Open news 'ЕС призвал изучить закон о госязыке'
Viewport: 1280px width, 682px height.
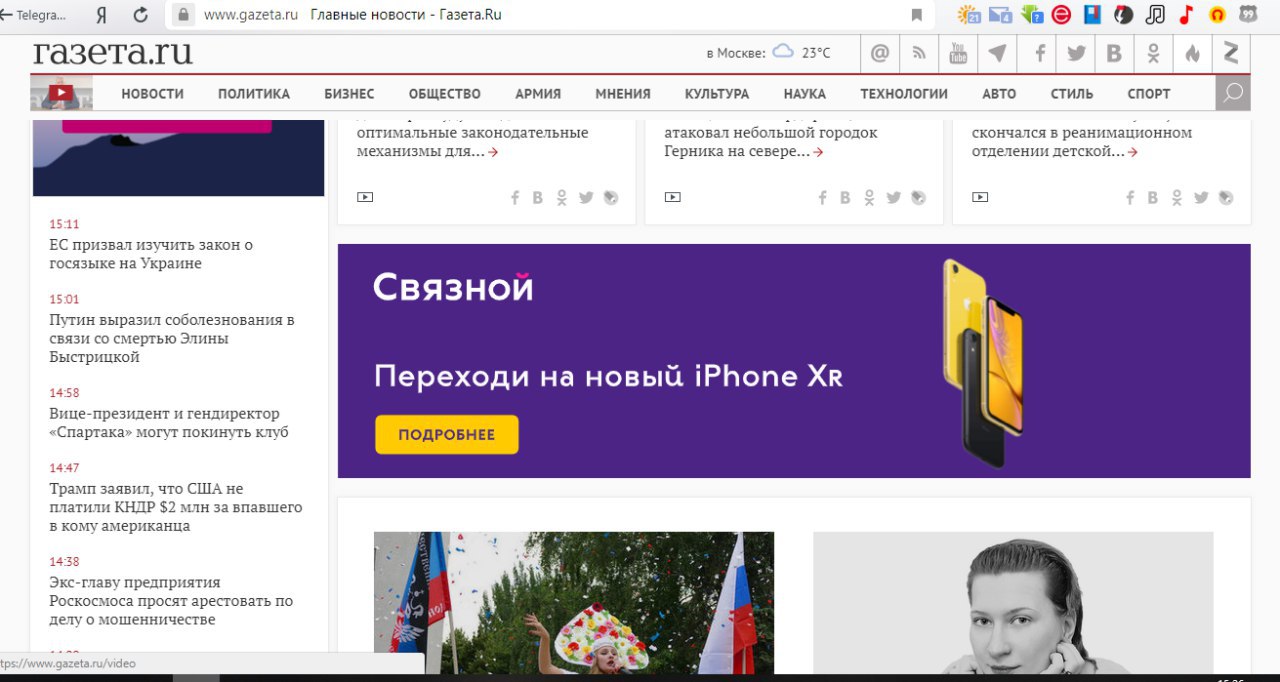151,254
